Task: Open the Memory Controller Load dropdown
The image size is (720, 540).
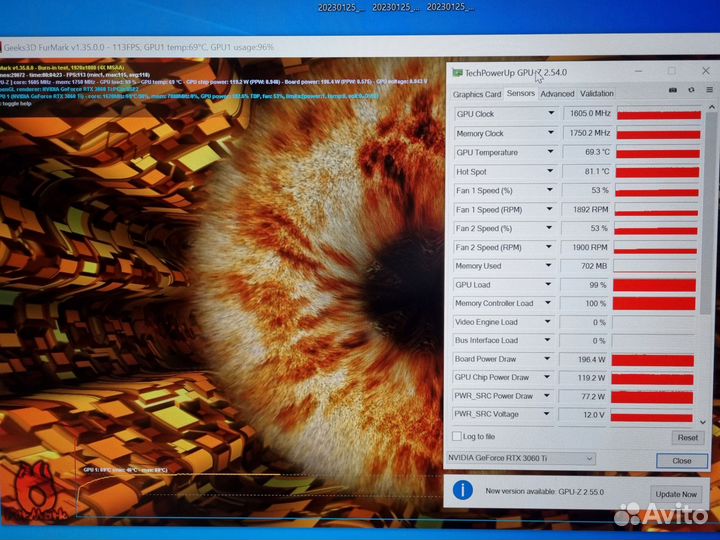Action: (548, 303)
